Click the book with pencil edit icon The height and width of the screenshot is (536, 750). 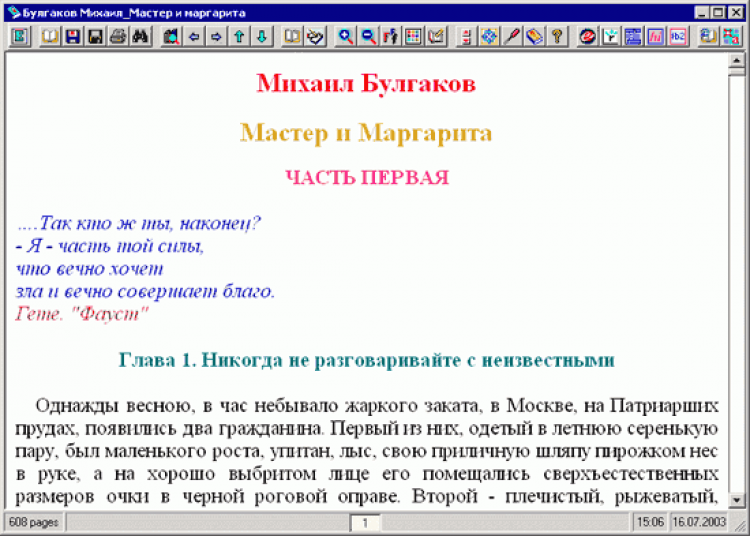(436, 36)
